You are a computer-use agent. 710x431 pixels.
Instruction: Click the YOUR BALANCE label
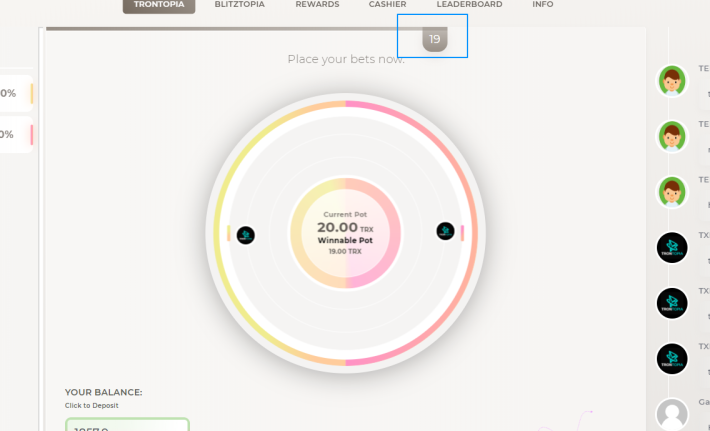(x=103, y=392)
